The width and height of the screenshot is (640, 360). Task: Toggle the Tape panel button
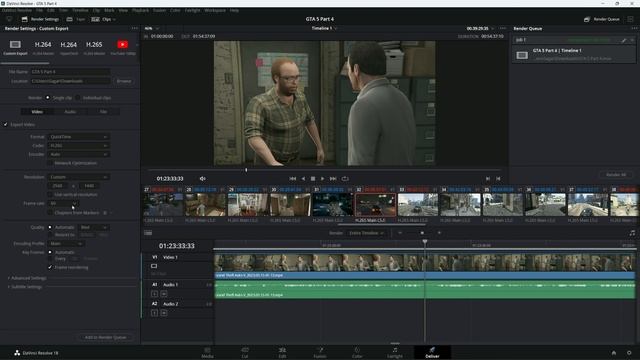pyautogui.click(x=76, y=19)
